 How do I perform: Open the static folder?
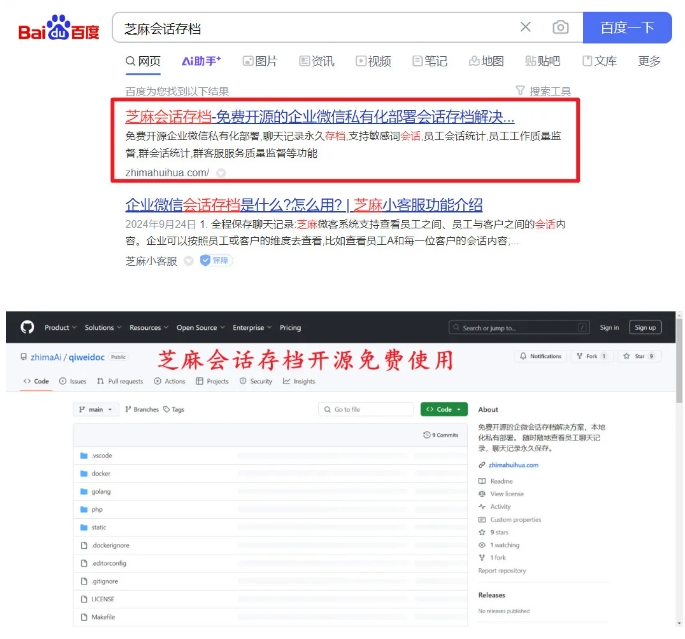point(99,527)
